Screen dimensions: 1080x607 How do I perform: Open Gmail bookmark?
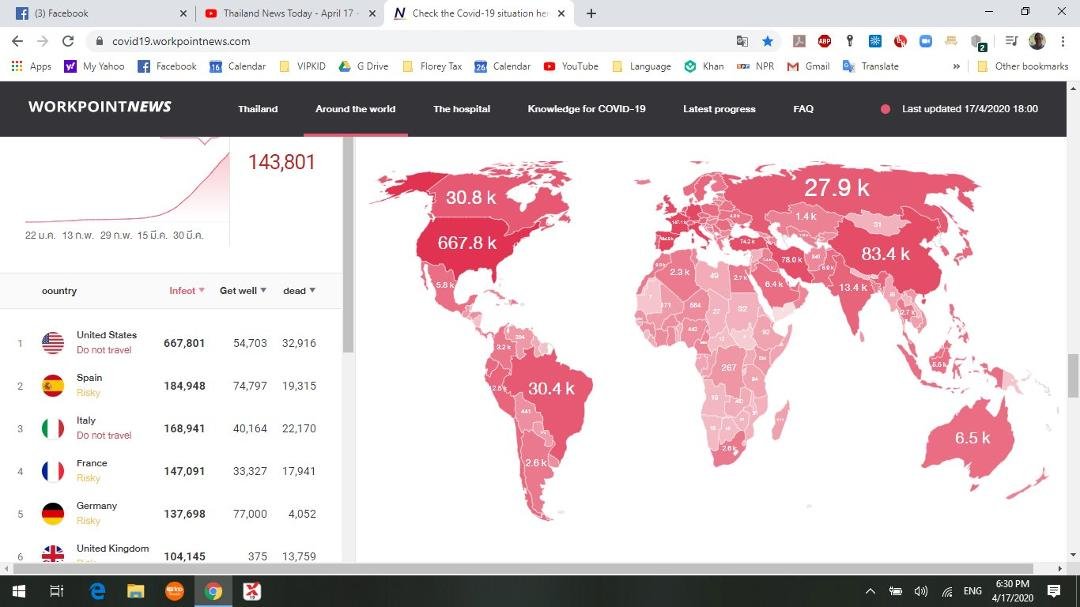coord(808,67)
